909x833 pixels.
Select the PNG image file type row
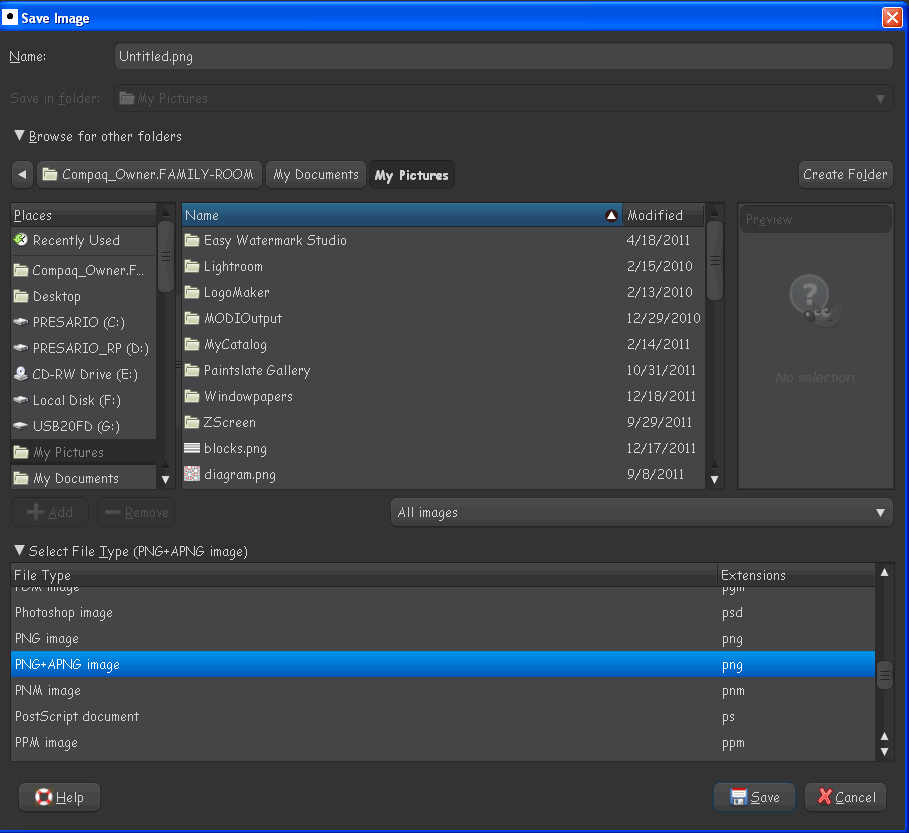[x=443, y=639]
